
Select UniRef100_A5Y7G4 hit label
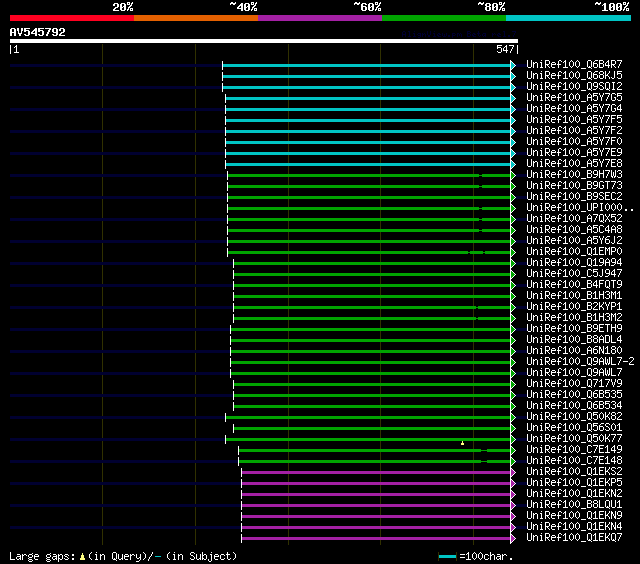[574, 109]
